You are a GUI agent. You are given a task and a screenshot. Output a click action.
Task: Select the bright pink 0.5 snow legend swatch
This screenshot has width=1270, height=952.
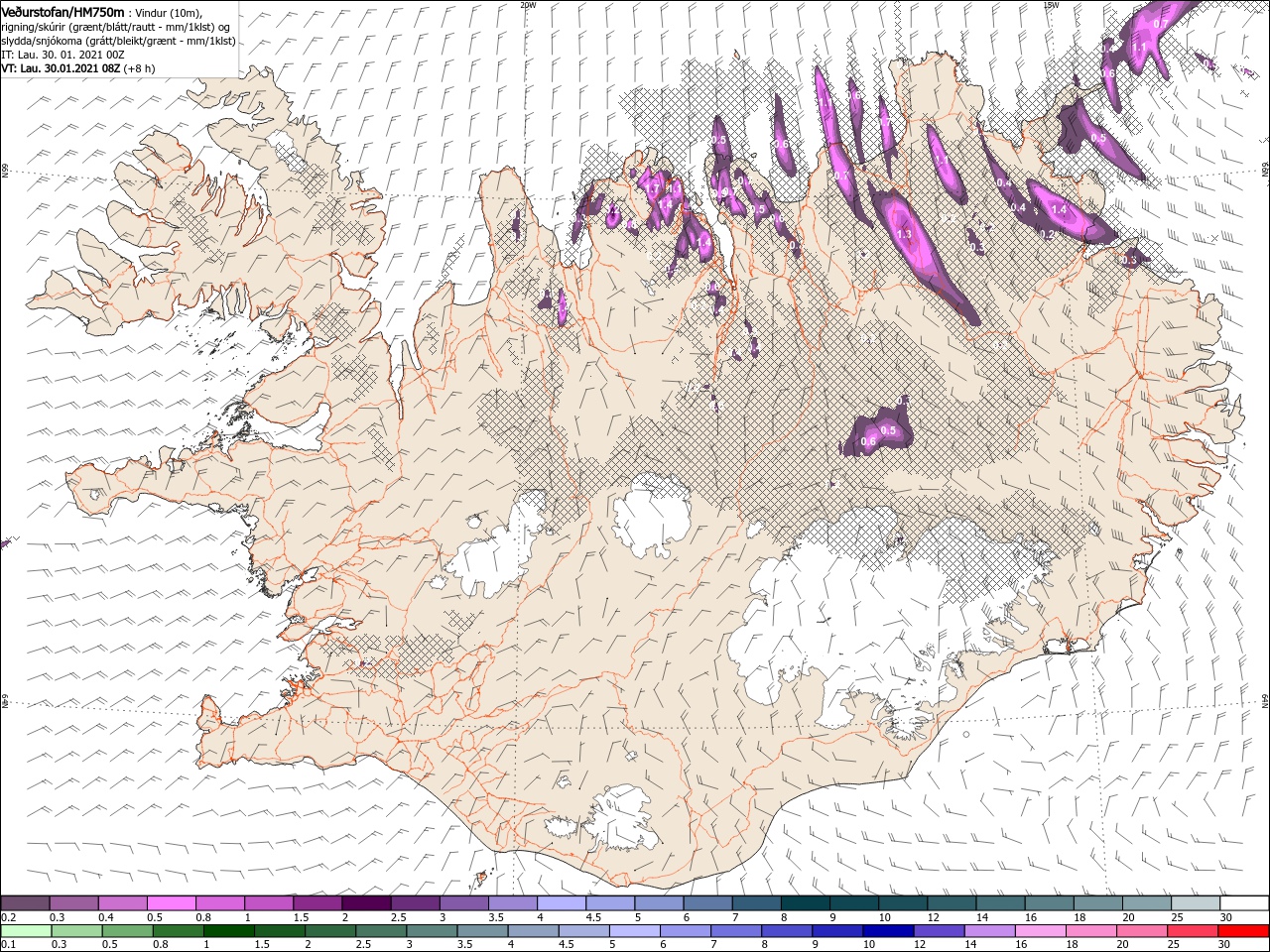tap(171, 903)
